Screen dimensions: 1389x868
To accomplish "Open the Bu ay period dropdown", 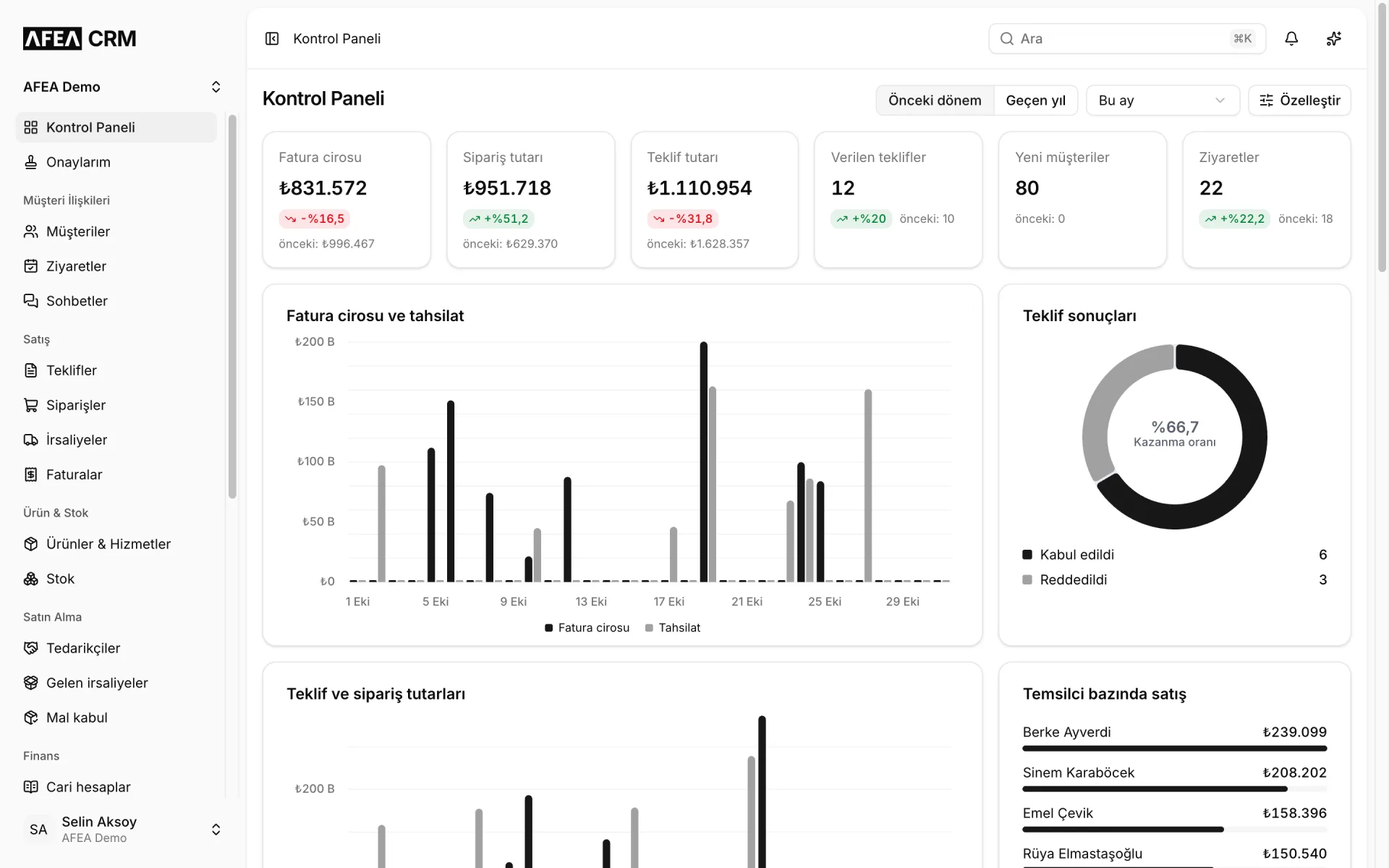I will pyautogui.click(x=1163, y=101).
